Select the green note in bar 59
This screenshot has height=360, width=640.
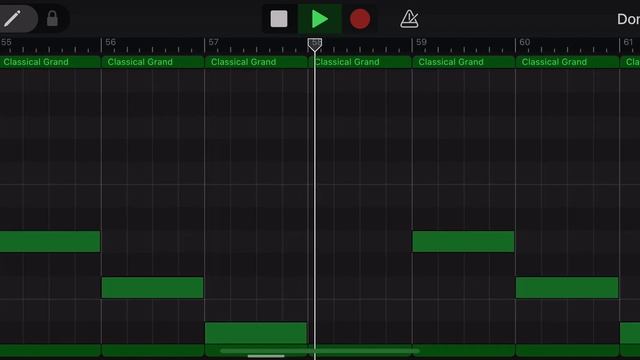pyautogui.click(x=463, y=241)
